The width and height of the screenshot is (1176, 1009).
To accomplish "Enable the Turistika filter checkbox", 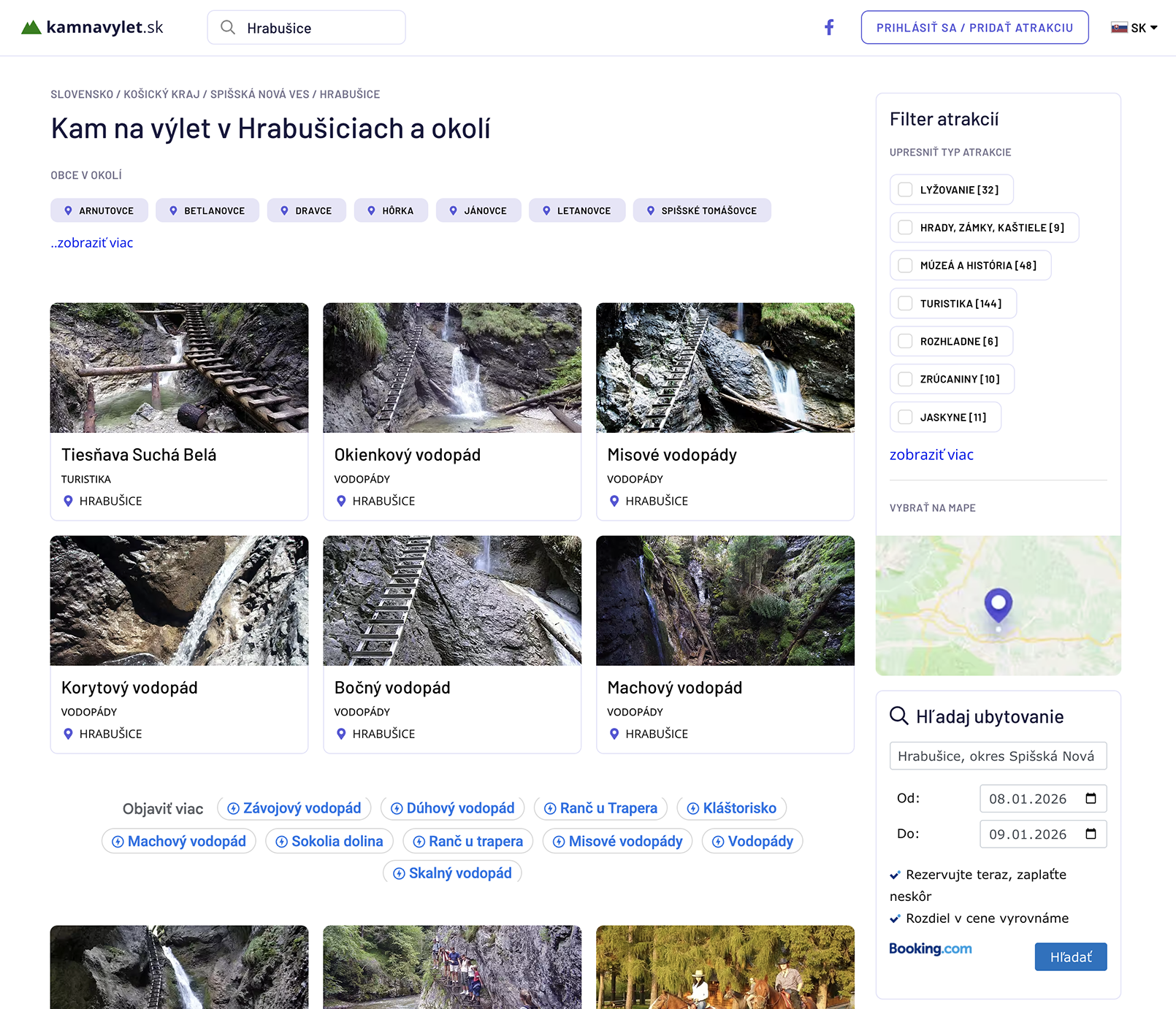I will coord(905,304).
